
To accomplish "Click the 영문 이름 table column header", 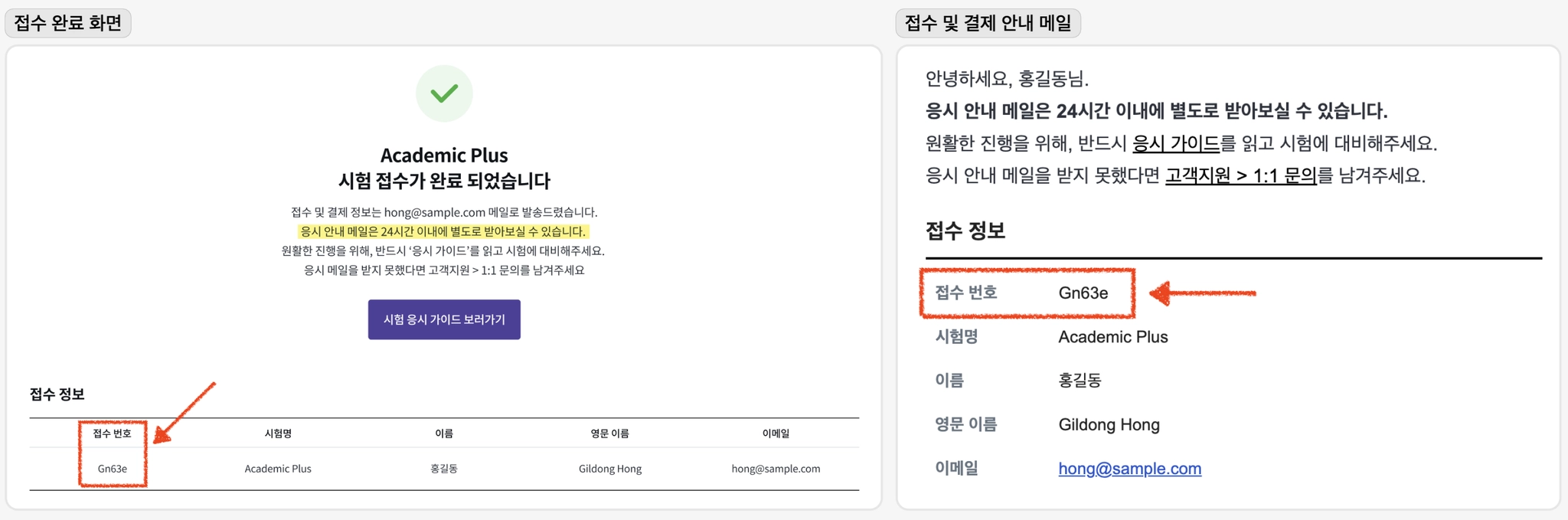I will coord(609,433).
